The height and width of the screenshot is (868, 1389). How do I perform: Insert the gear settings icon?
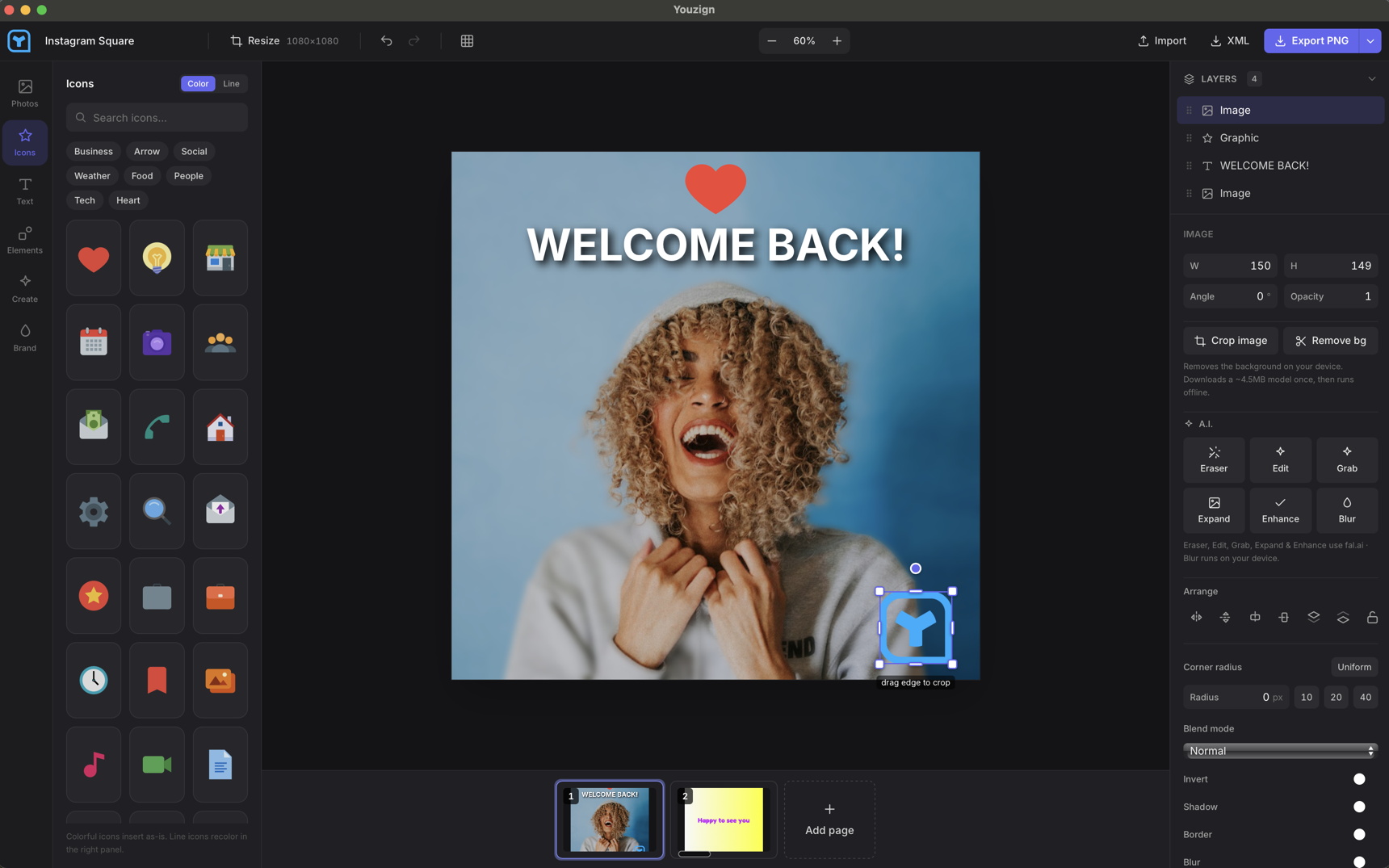[x=94, y=511]
